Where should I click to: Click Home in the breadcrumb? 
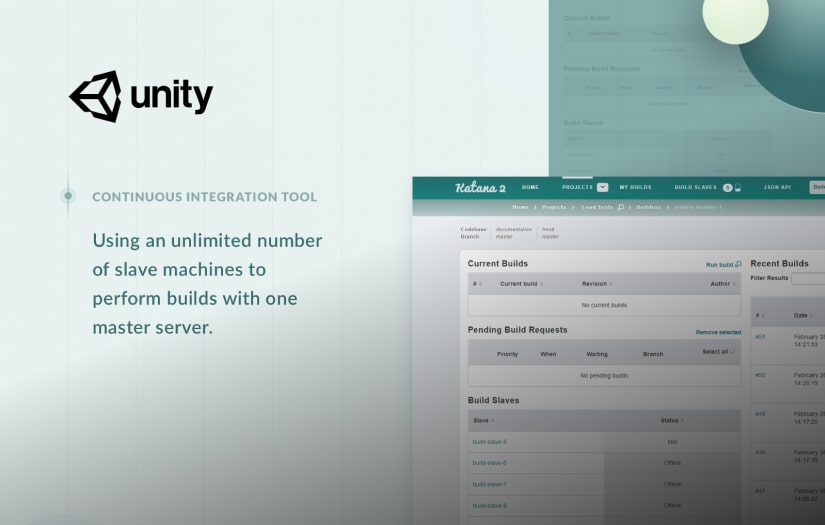pos(520,207)
